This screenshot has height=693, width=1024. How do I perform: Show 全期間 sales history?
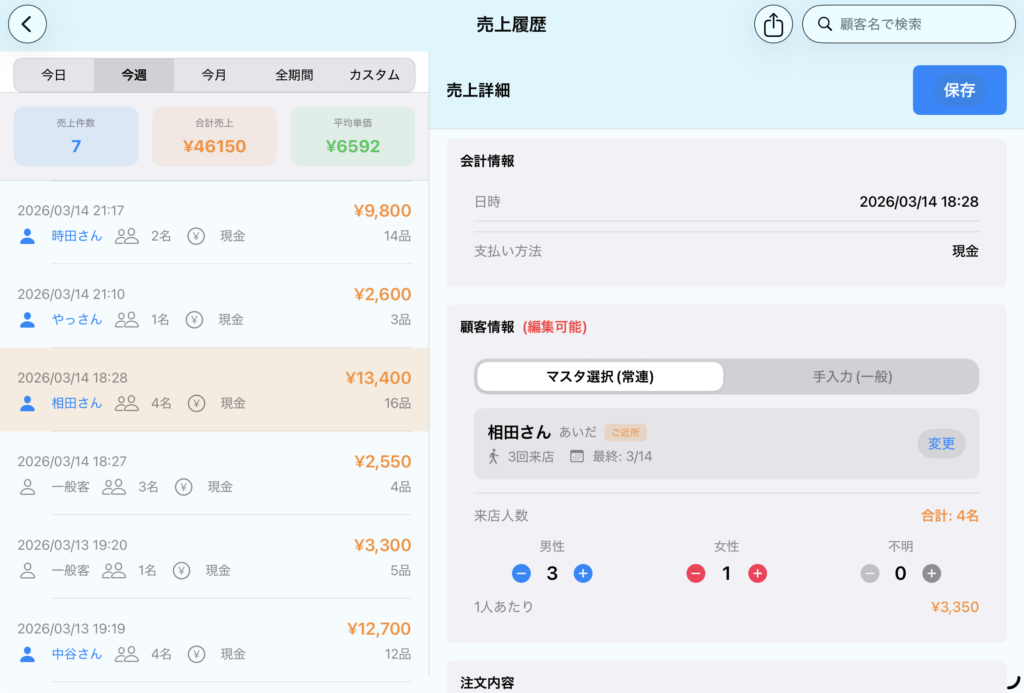294,75
